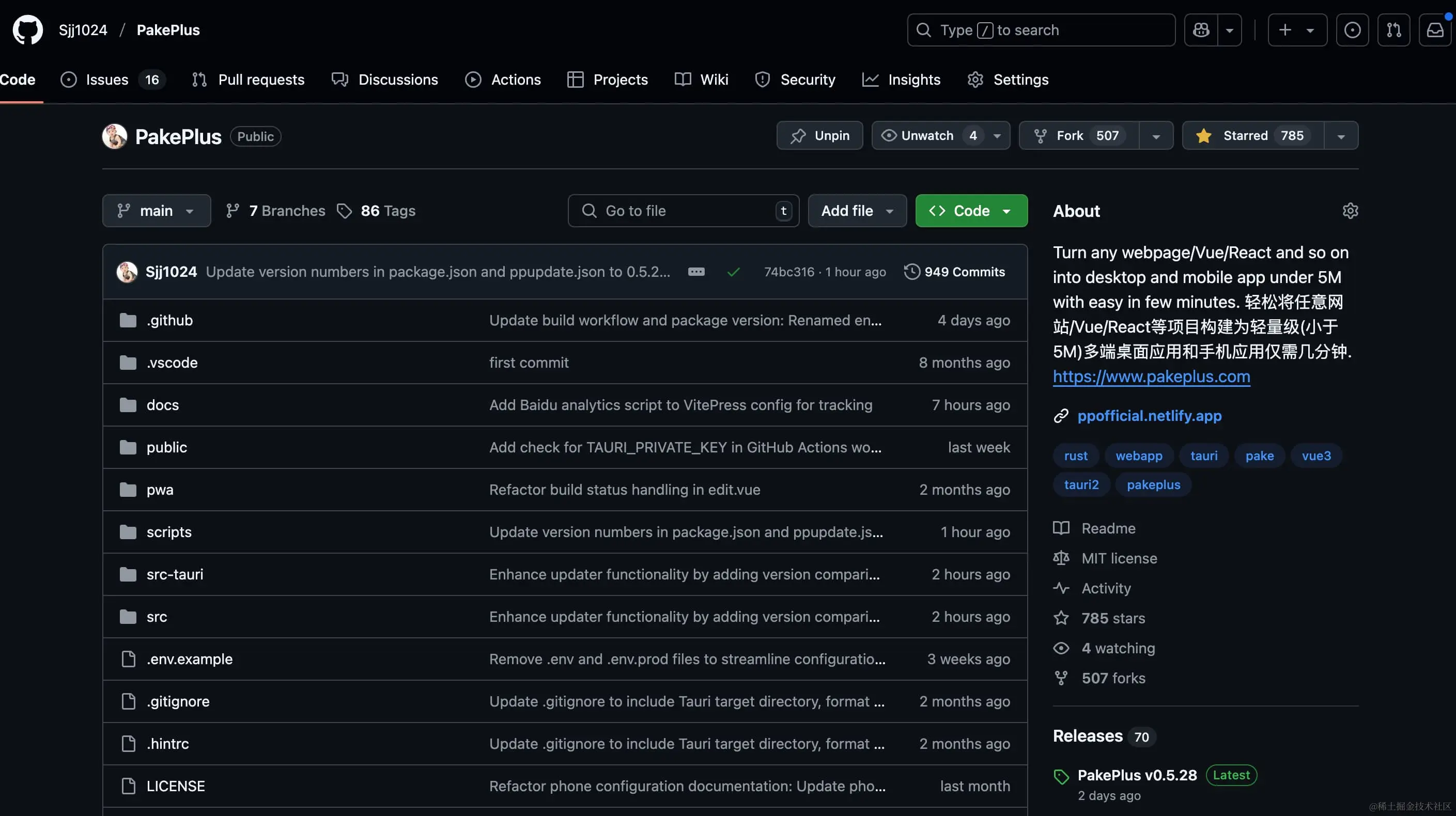Open the notifications inbox icon
Viewport: 1456px width, 816px height.
click(x=1434, y=30)
